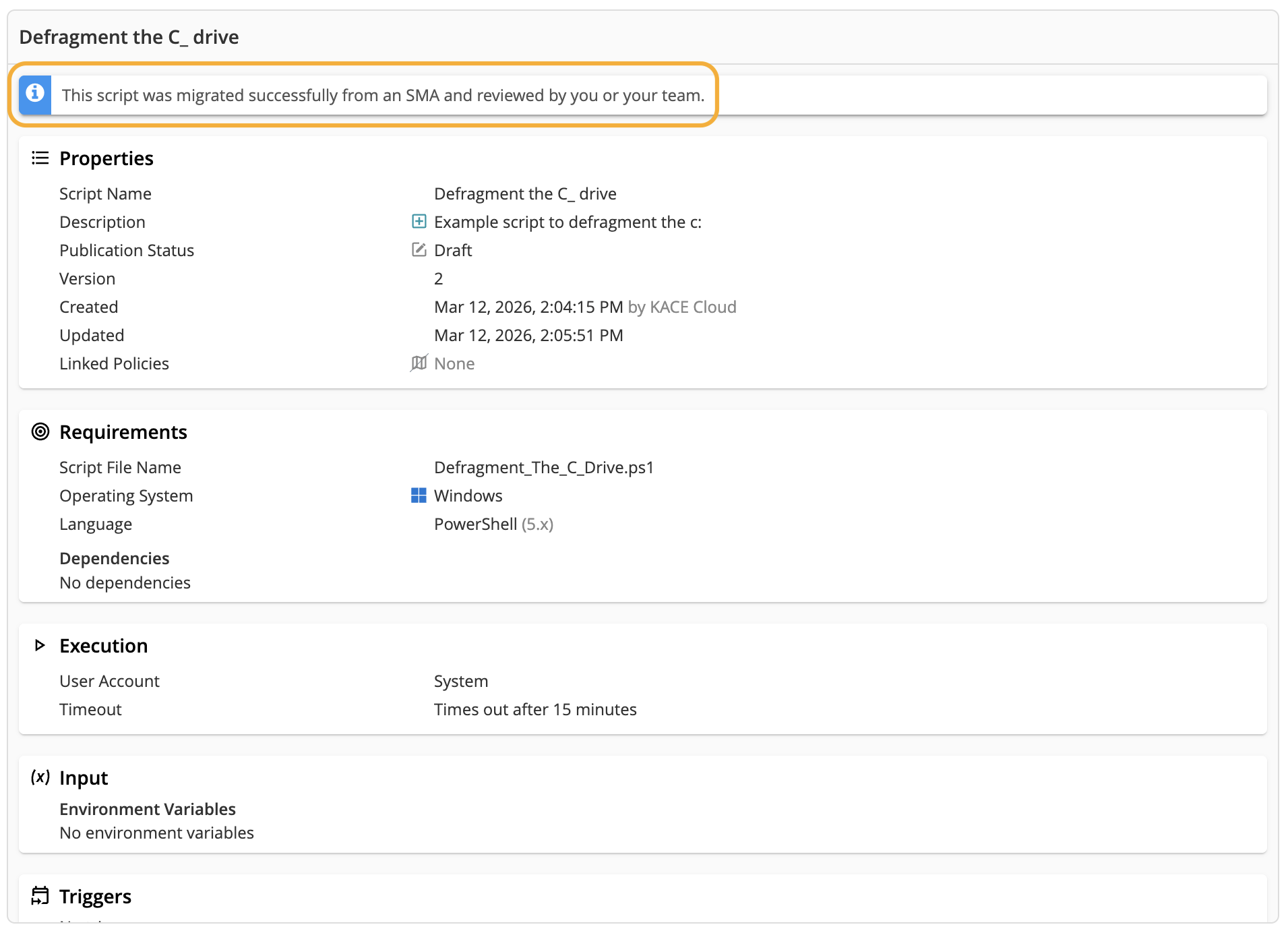Click the Requirements target icon
Screen dimensions: 1288x933
40,432
